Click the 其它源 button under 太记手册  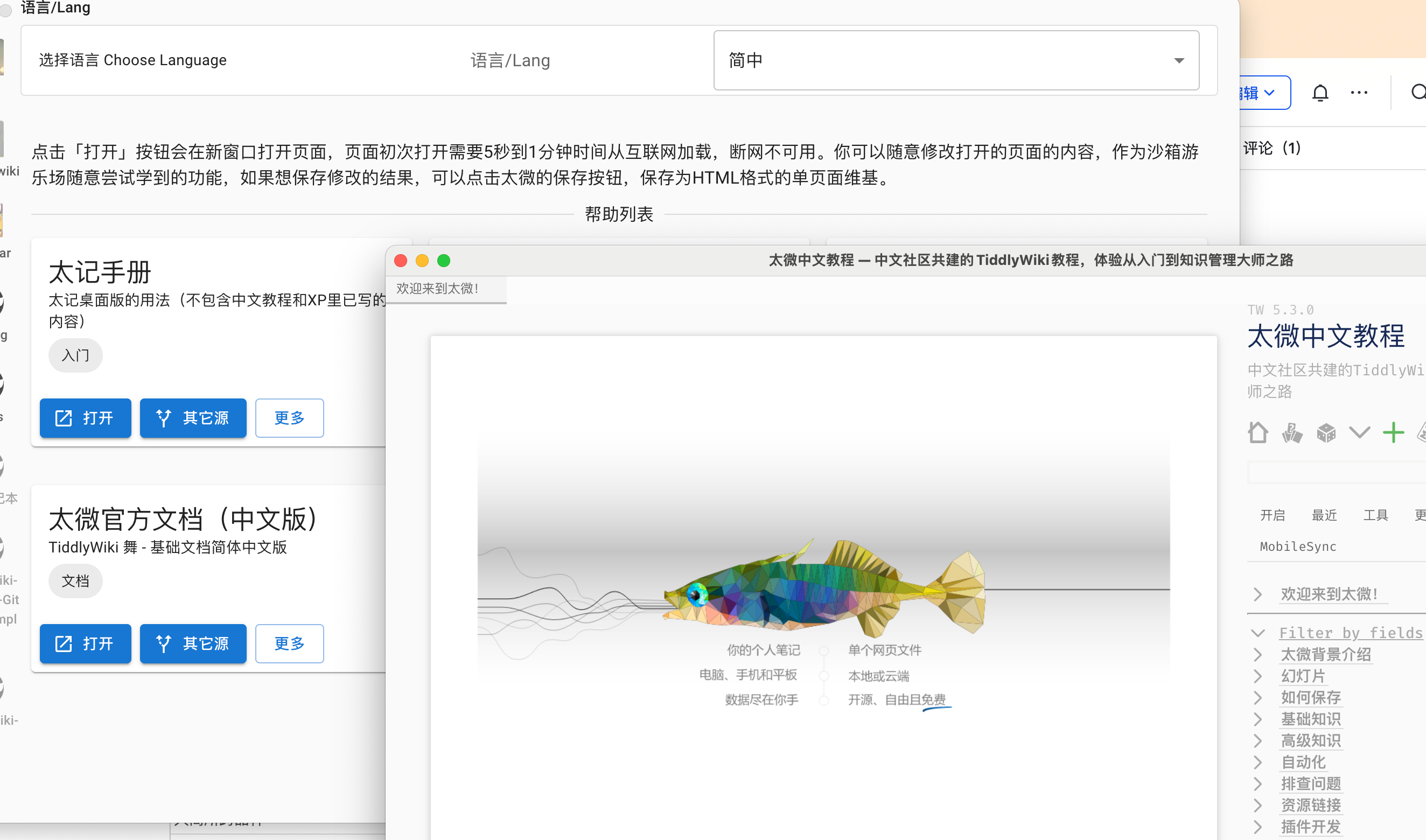(193, 418)
